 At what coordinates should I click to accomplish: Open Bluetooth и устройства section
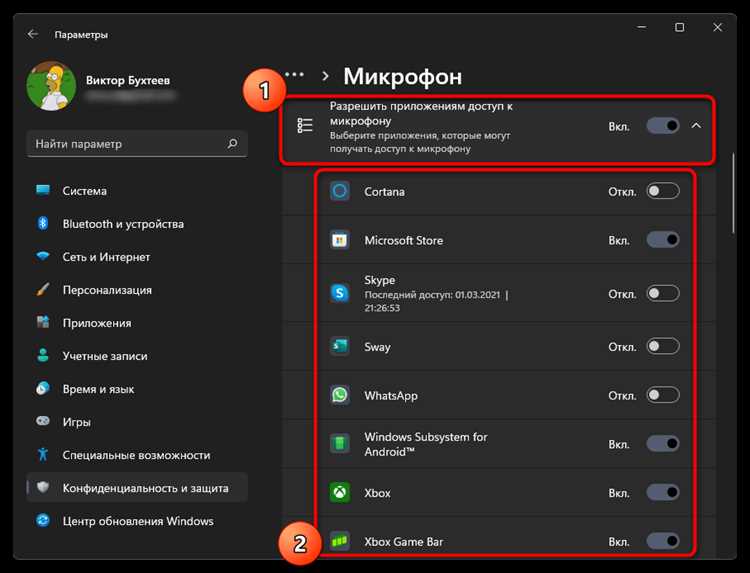(x=137, y=224)
